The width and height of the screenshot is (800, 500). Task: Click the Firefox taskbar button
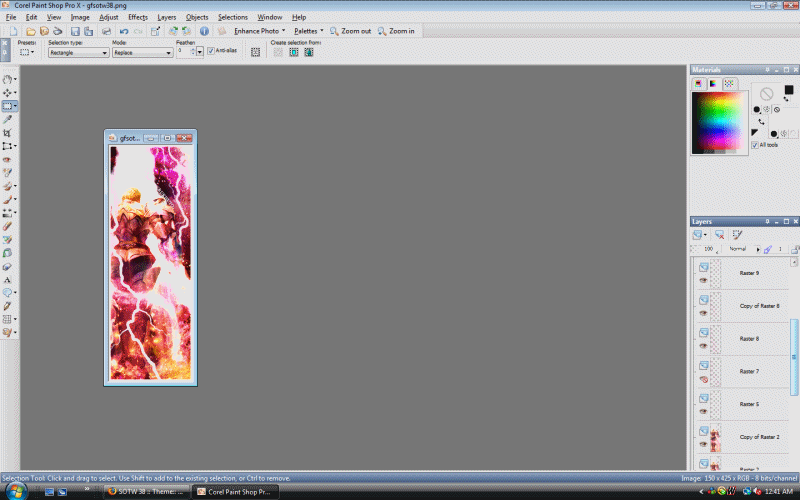(x=146, y=492)
